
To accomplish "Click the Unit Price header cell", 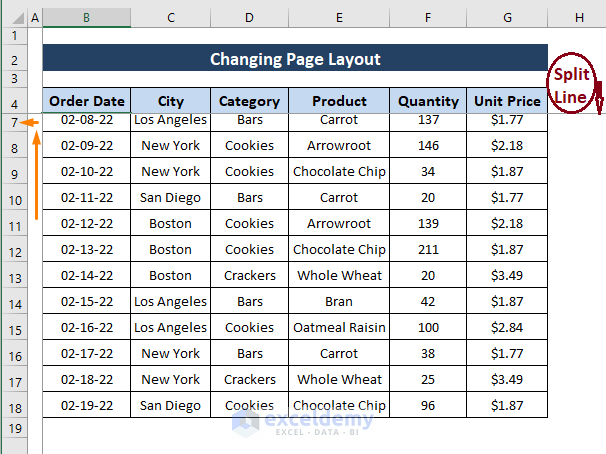I will [507, 101].
